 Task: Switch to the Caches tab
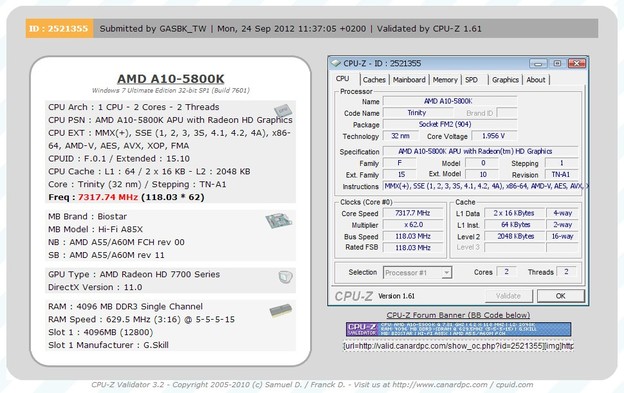tap(374, 80)
